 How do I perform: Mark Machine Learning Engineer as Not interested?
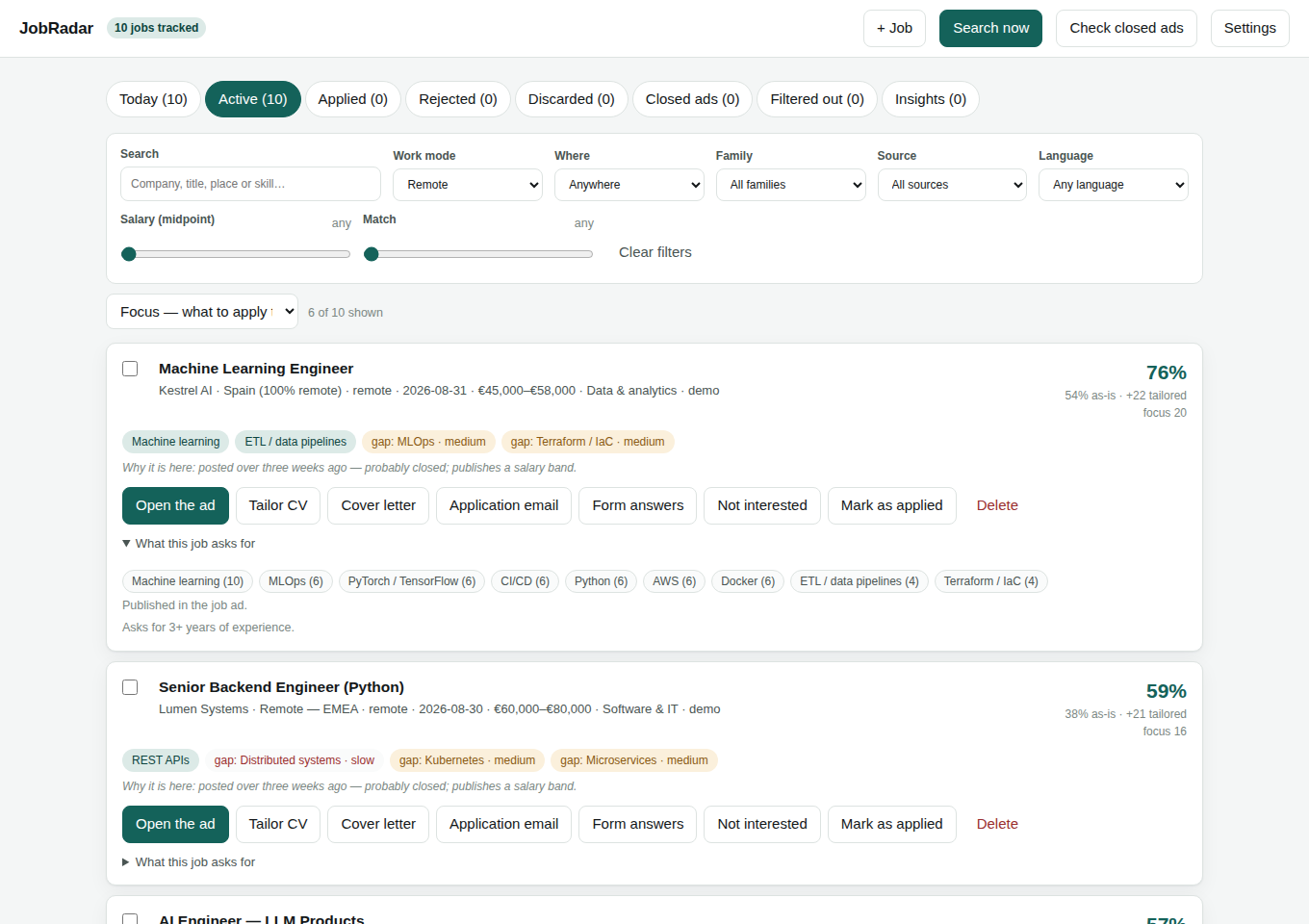pyautogui.click(x=762, y=505)
